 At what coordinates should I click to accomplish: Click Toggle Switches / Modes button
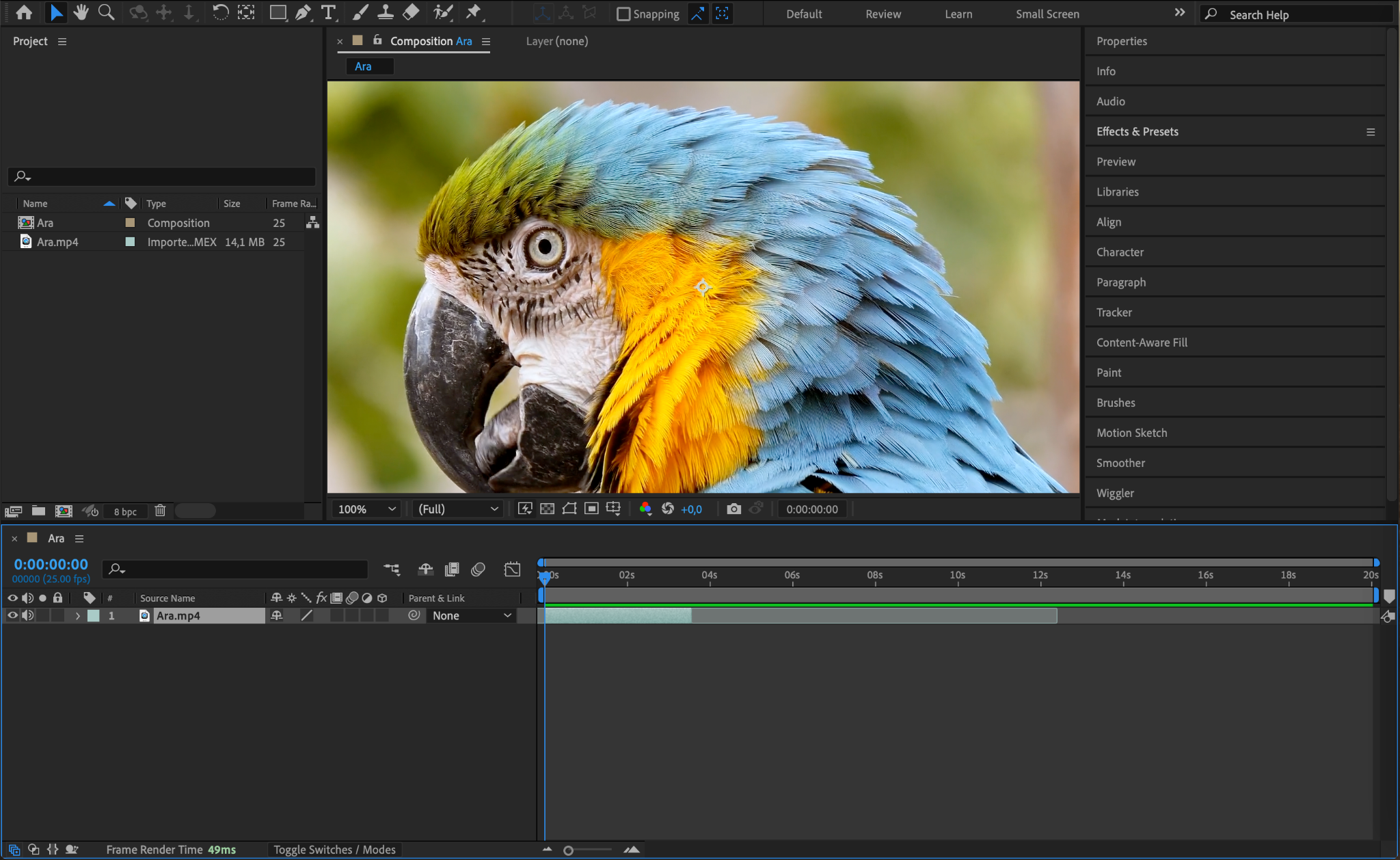[x=334, y=850]
